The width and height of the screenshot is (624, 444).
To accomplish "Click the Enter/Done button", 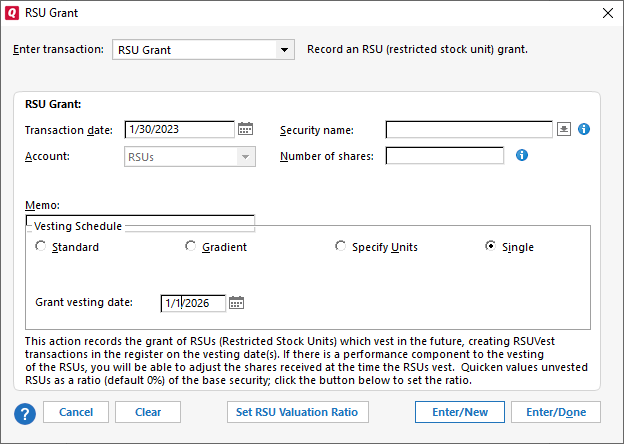I will tap(556, 412).
